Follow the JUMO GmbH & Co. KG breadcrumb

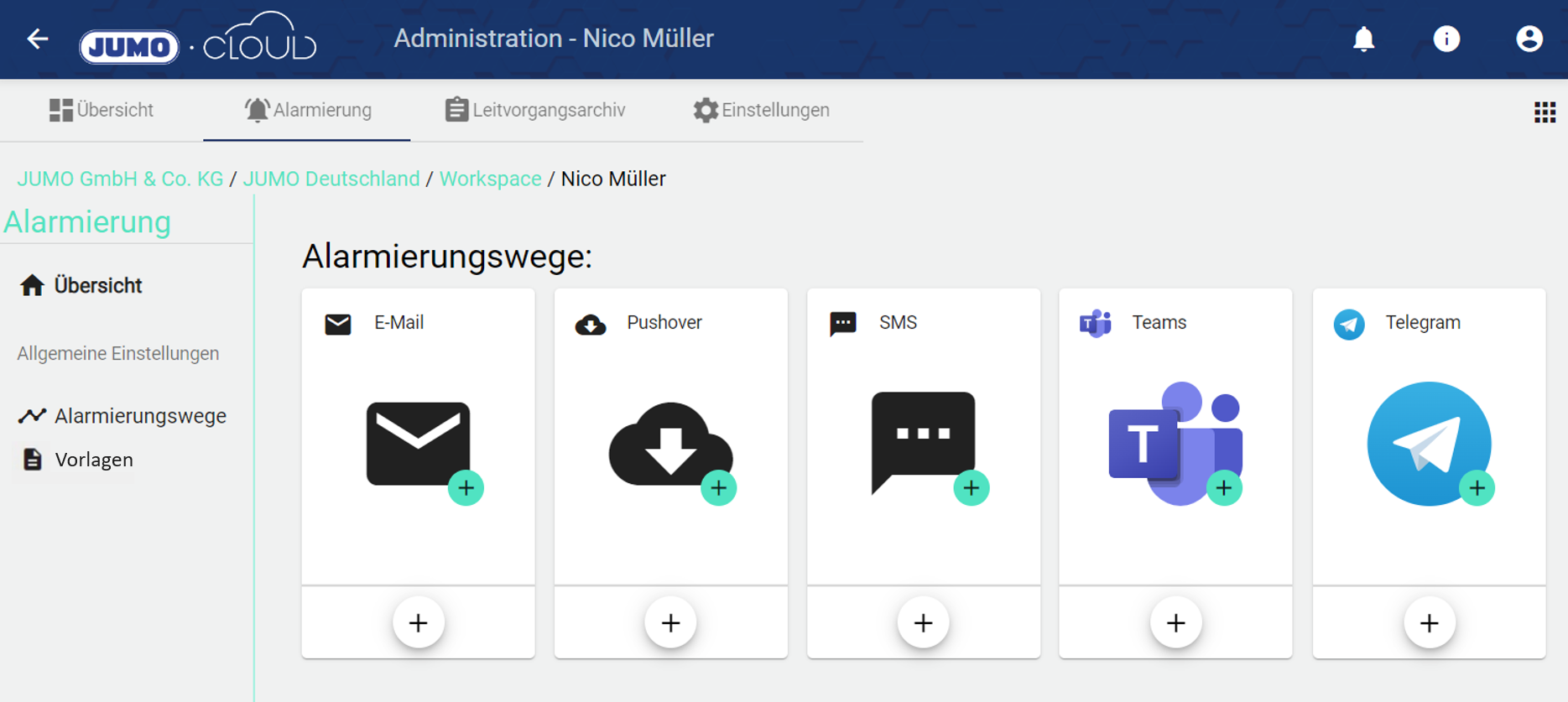pyautogui.click(x=120, y=179)
